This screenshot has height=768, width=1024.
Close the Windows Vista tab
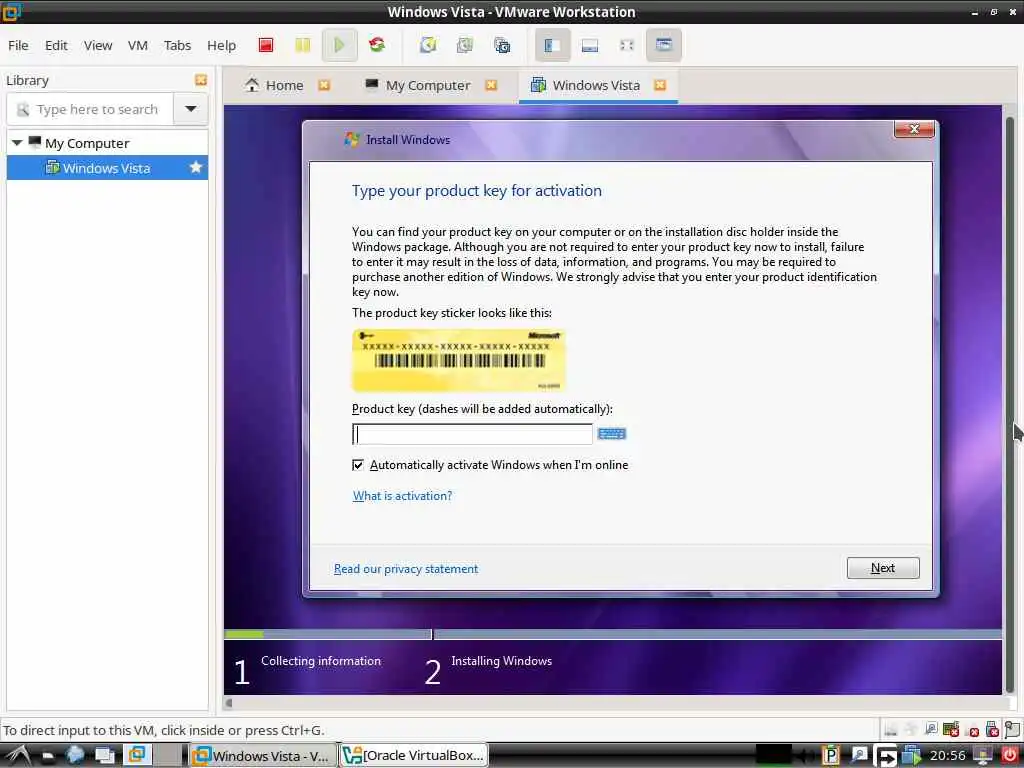[660, 85]
